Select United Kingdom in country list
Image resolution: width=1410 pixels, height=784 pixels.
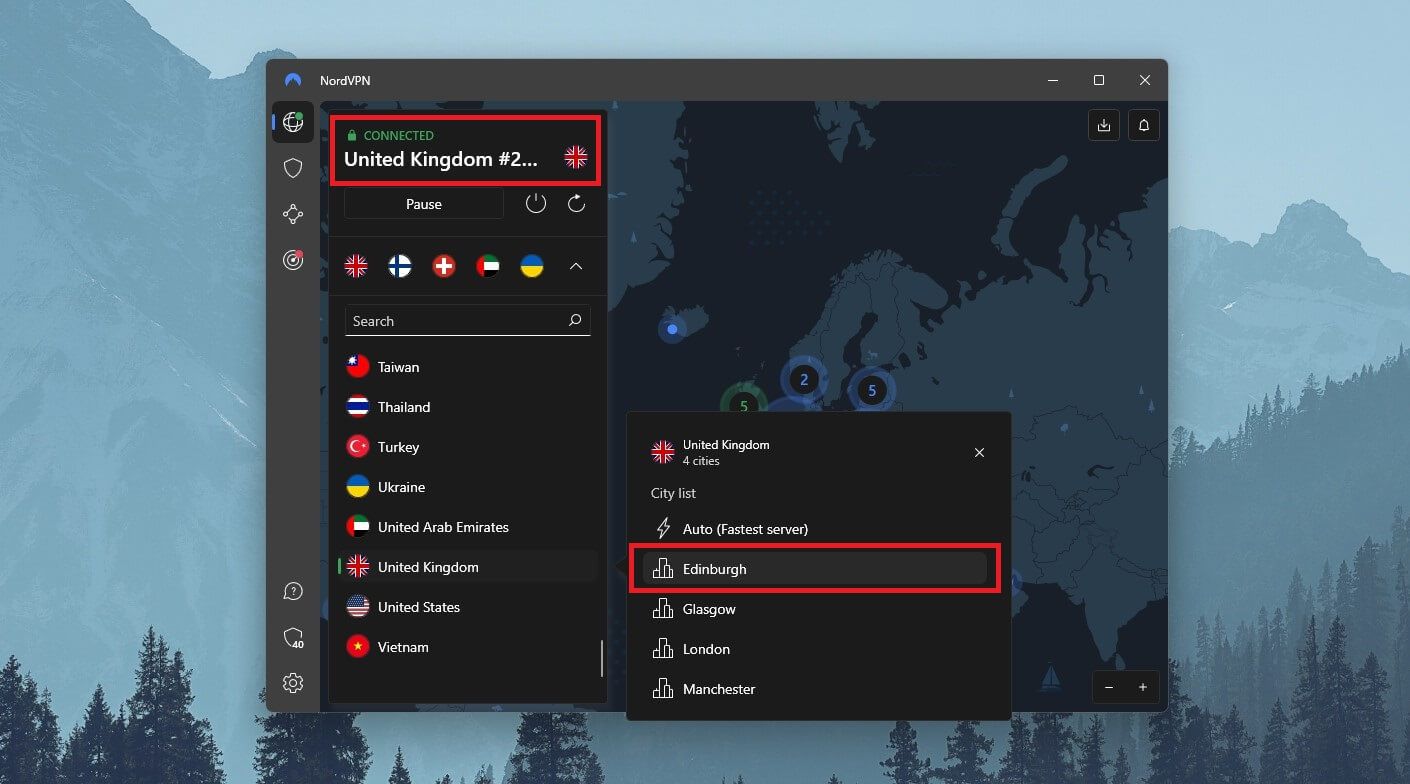point(468,567)
